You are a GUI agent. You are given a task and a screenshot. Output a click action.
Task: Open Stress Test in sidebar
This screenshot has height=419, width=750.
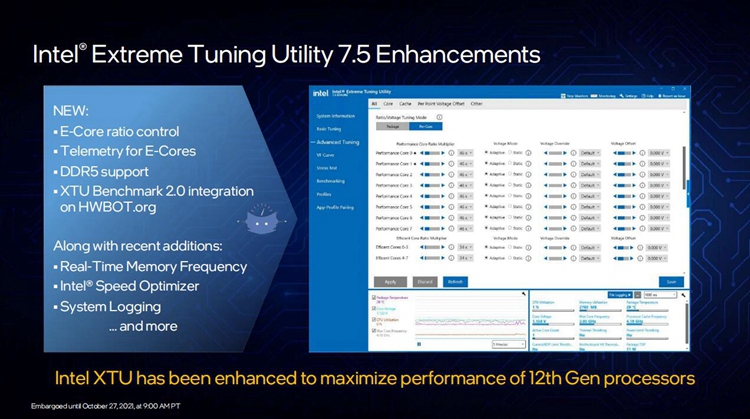(327, 168)
